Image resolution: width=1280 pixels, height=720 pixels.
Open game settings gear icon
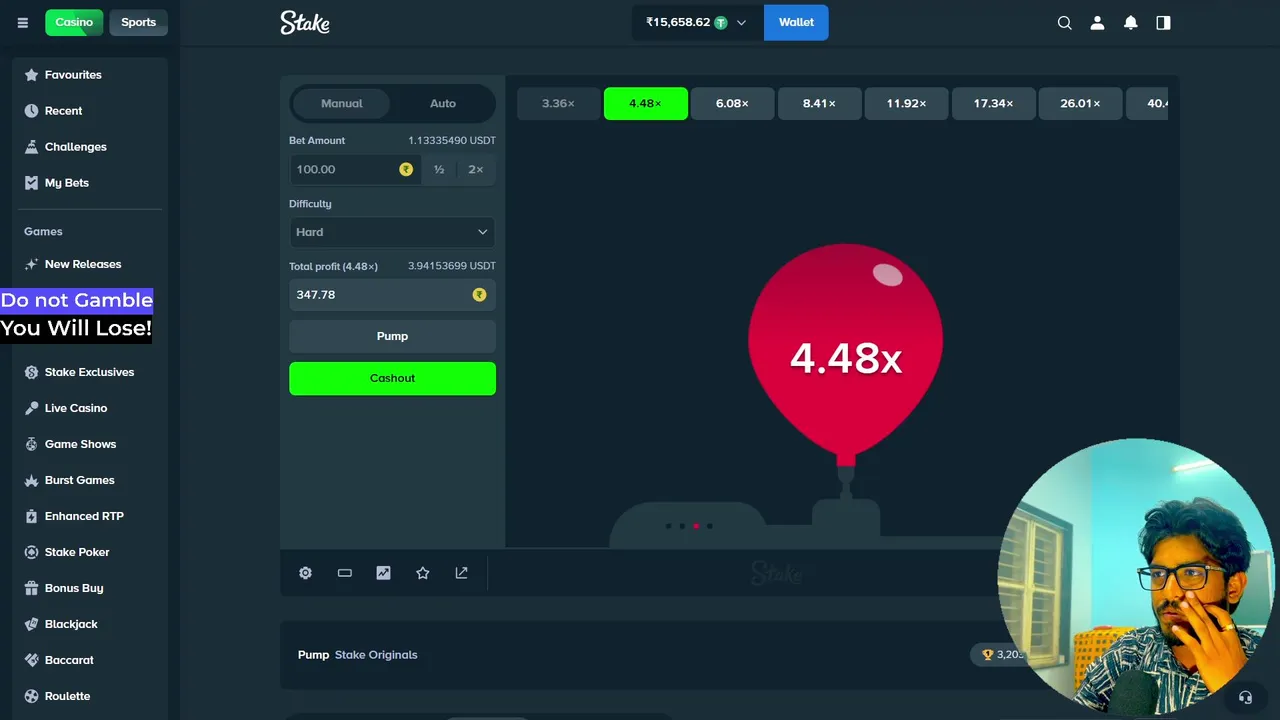click(306, 573)
